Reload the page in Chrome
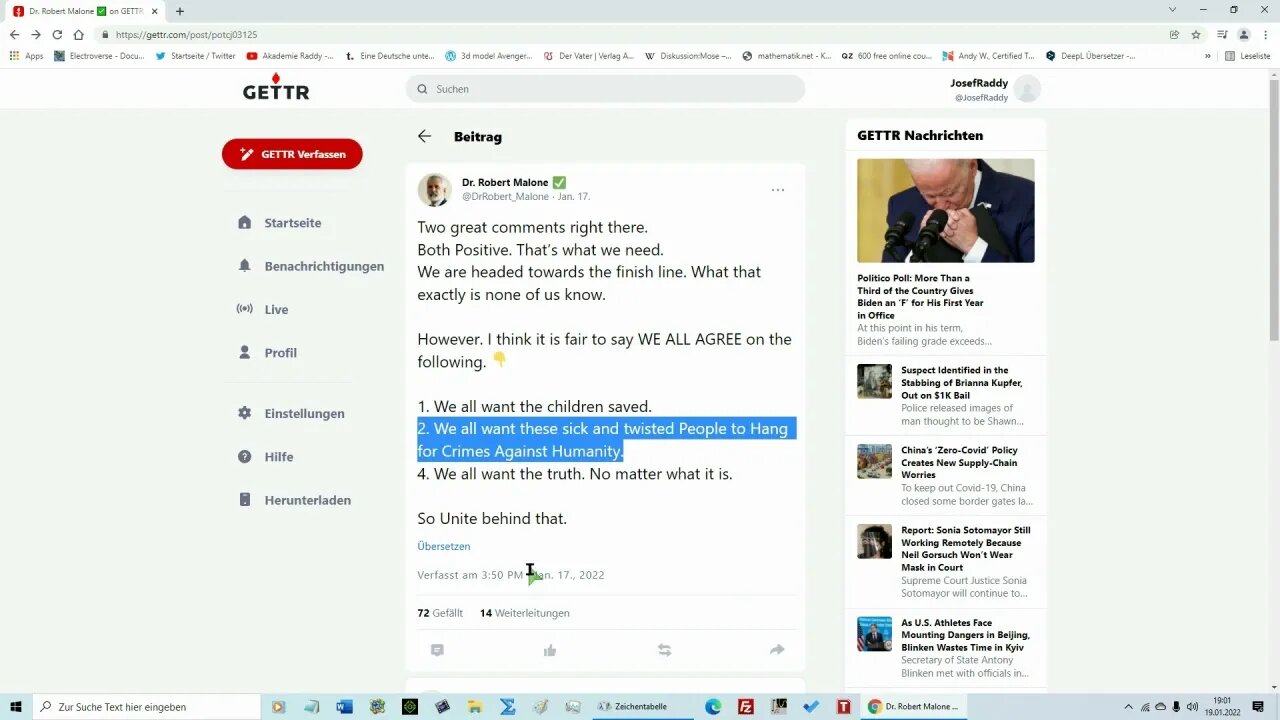Screen dimensions: 1280x720 [x=57, y=35]
